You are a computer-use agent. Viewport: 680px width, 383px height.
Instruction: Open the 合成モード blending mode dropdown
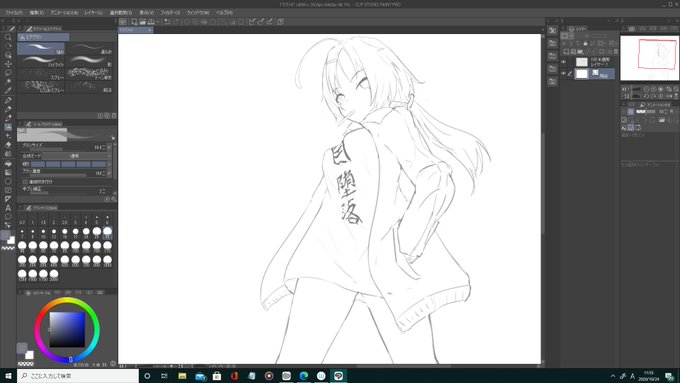[76, 156]
